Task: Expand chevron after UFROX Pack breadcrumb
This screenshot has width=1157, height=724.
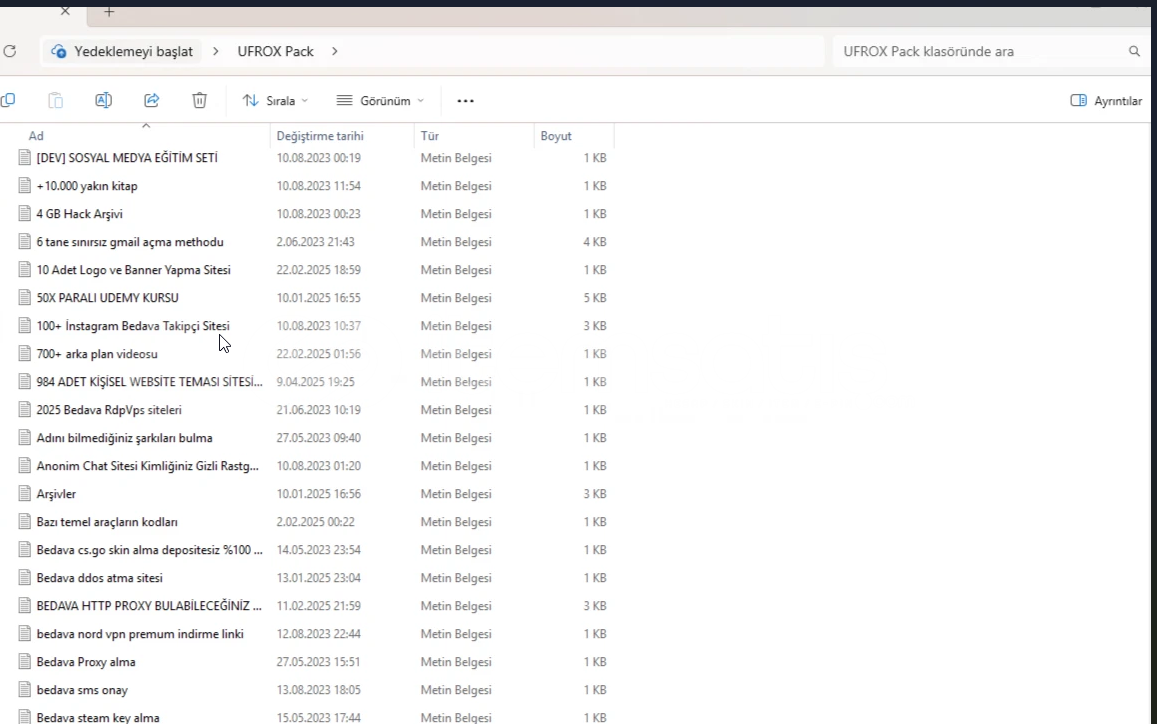Action: coord(334,51)
